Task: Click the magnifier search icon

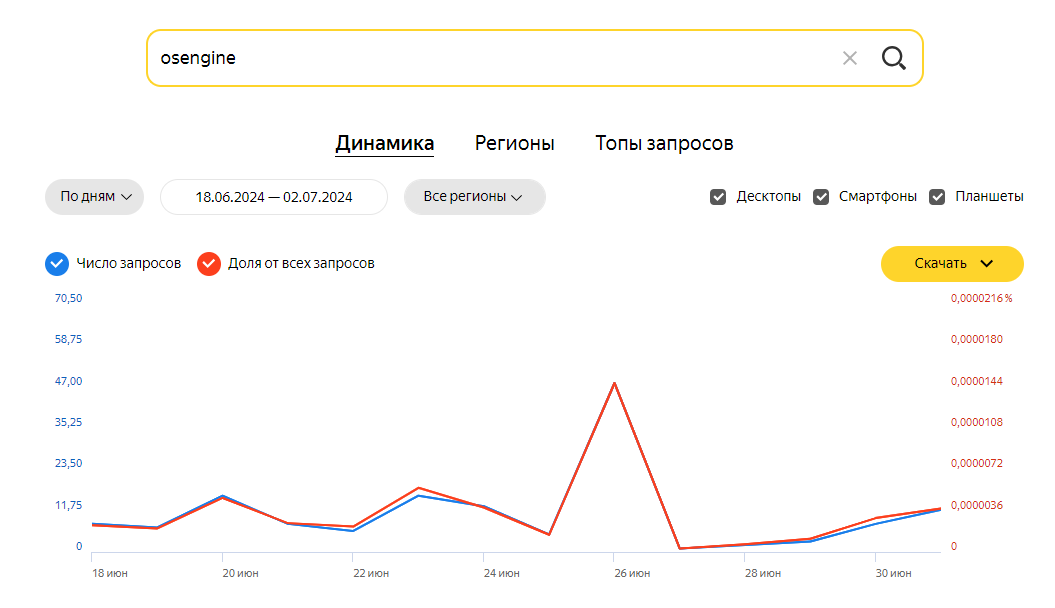Action: pyautogui.click(x=893, y=58)
